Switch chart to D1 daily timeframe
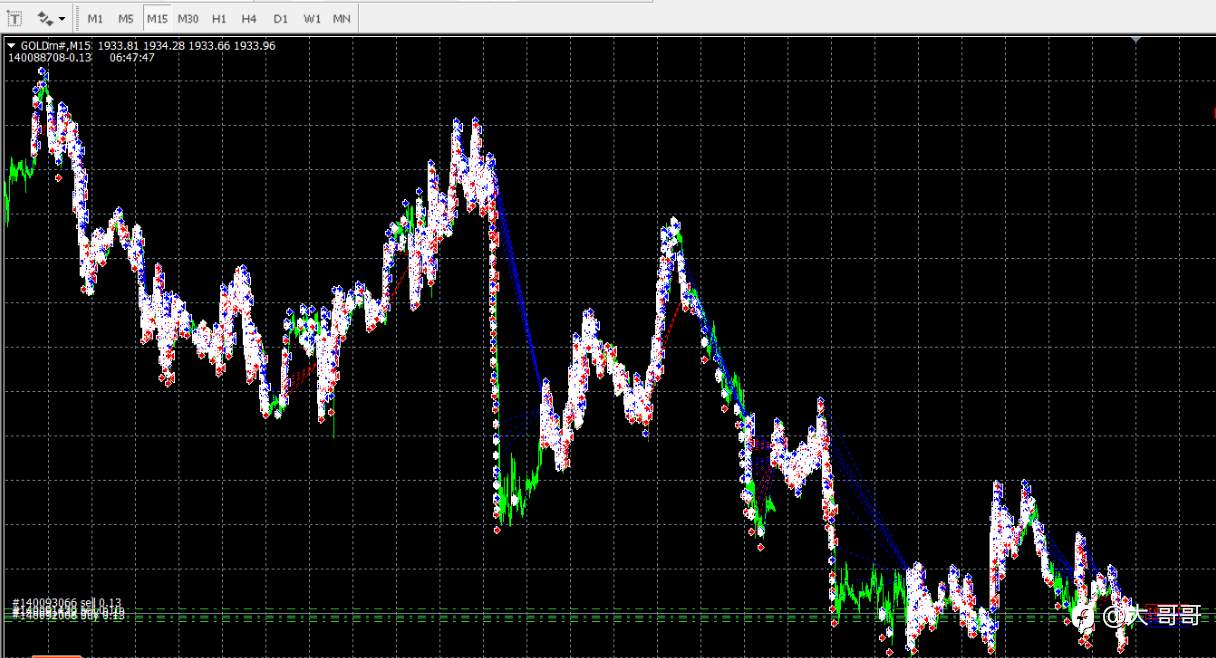The image size is (1216, 658). 280,18
